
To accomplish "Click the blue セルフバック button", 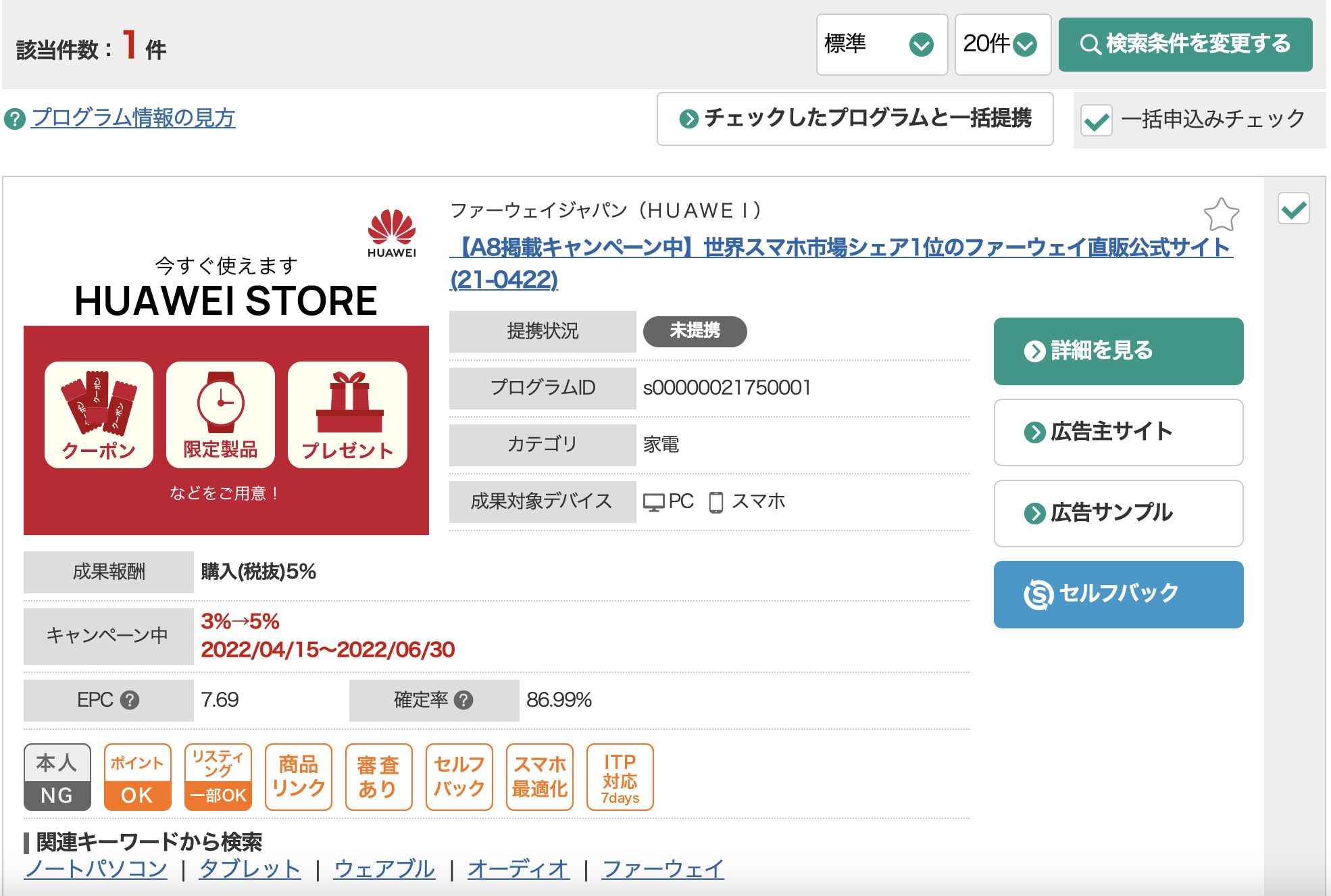I will [1119, 595].
